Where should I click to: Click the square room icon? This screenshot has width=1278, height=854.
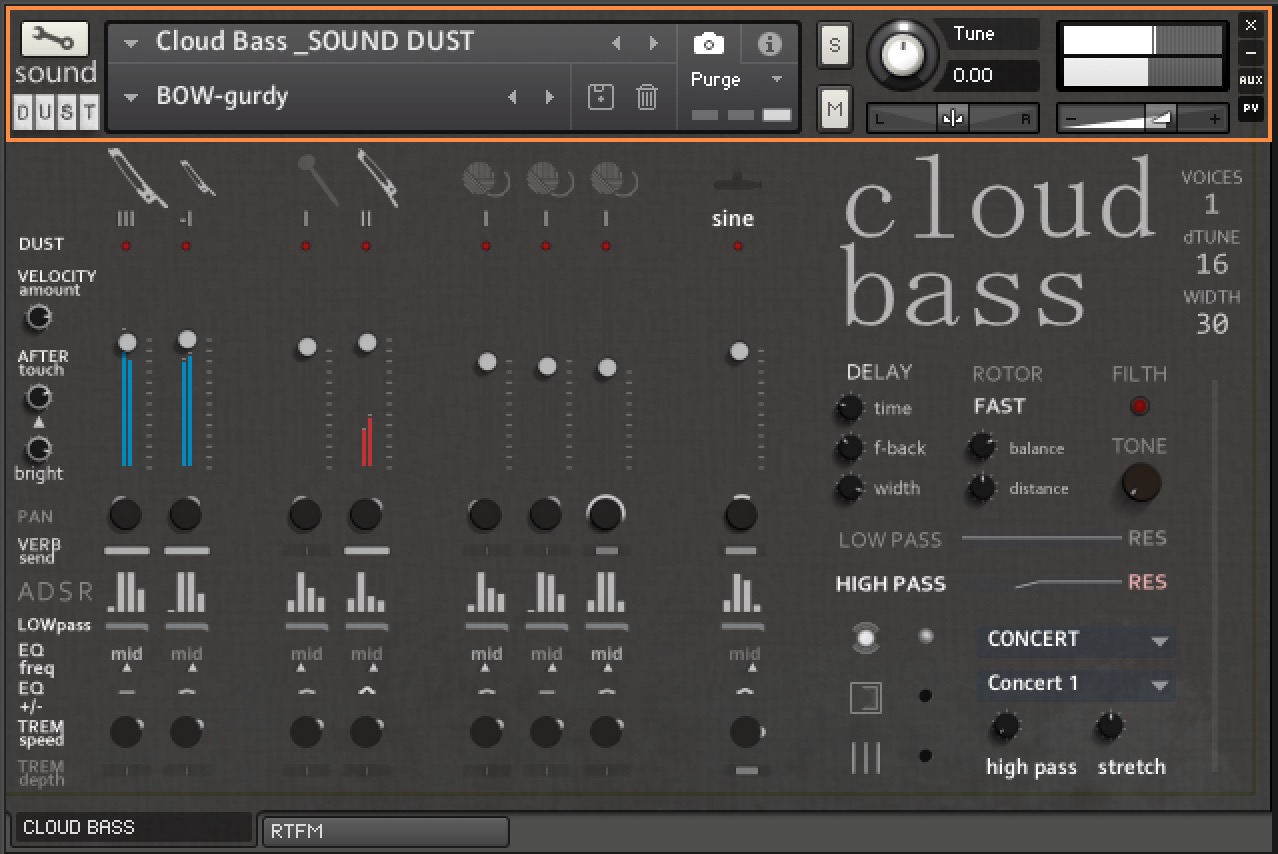click(x=866, y=698)
